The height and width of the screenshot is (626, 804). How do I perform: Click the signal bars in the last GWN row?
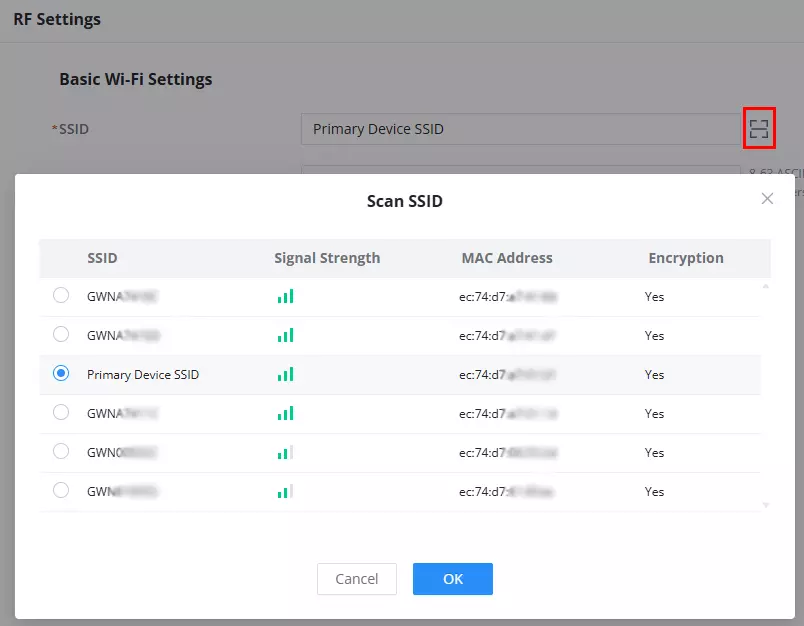[286, 491]
